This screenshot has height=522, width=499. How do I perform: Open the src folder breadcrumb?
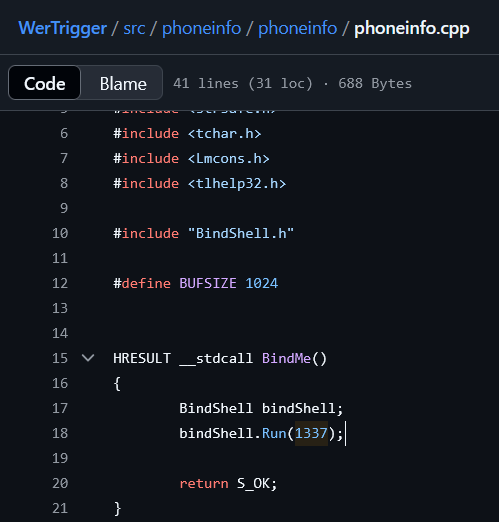click(x=134, y=28)
